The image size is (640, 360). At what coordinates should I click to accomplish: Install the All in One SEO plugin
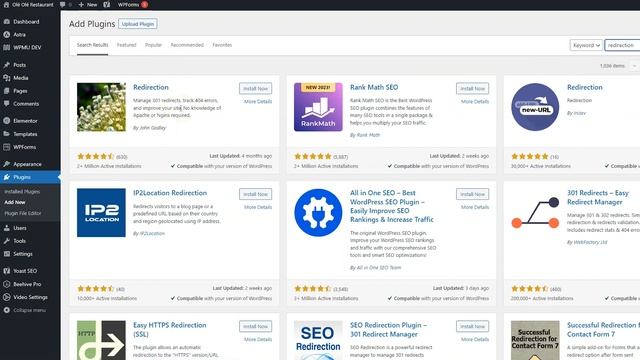pyautogui.click(x=473, y=194)
